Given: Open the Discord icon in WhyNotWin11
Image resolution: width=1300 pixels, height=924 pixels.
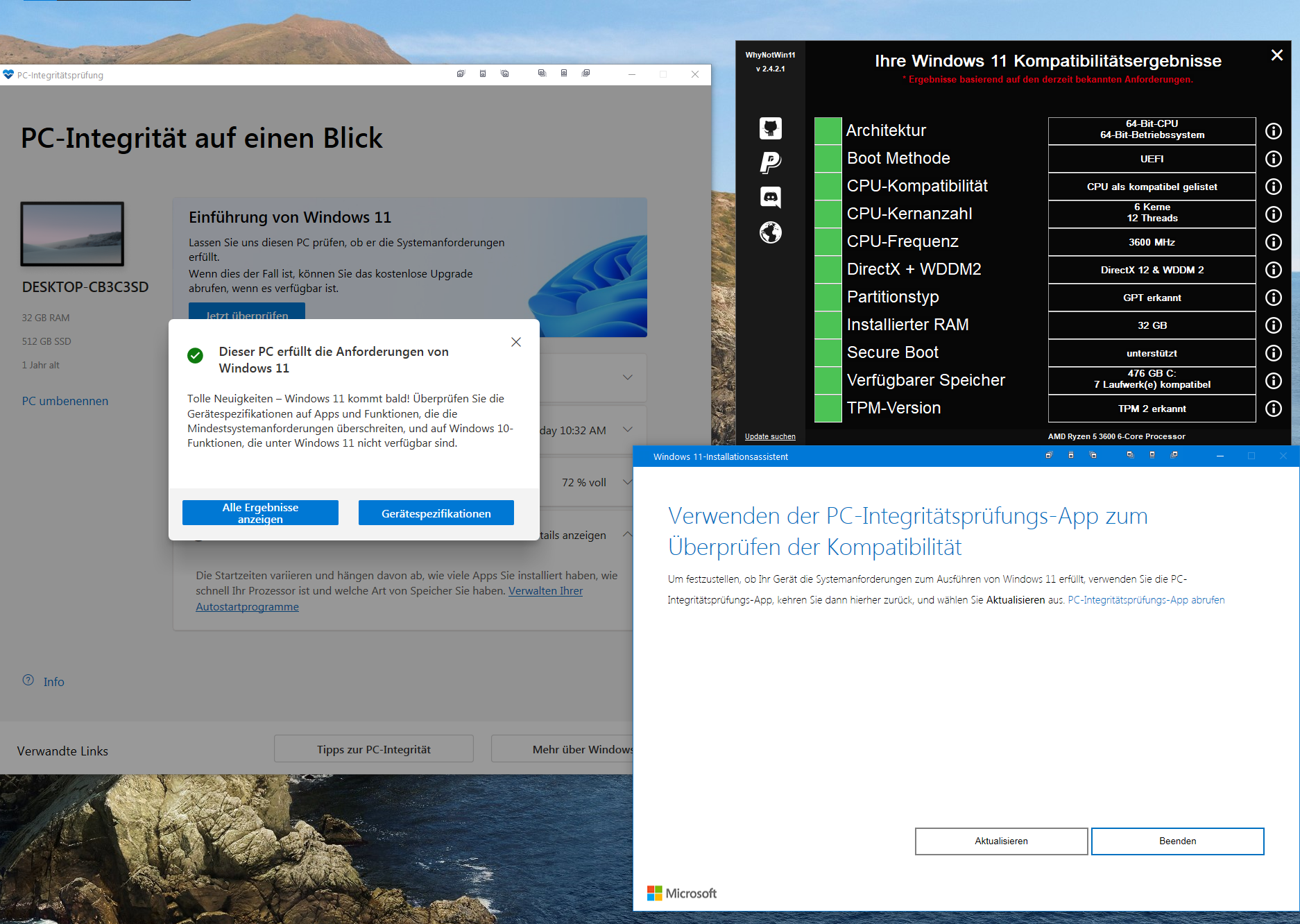Looking at the screenshot, I should coord(771,198).
